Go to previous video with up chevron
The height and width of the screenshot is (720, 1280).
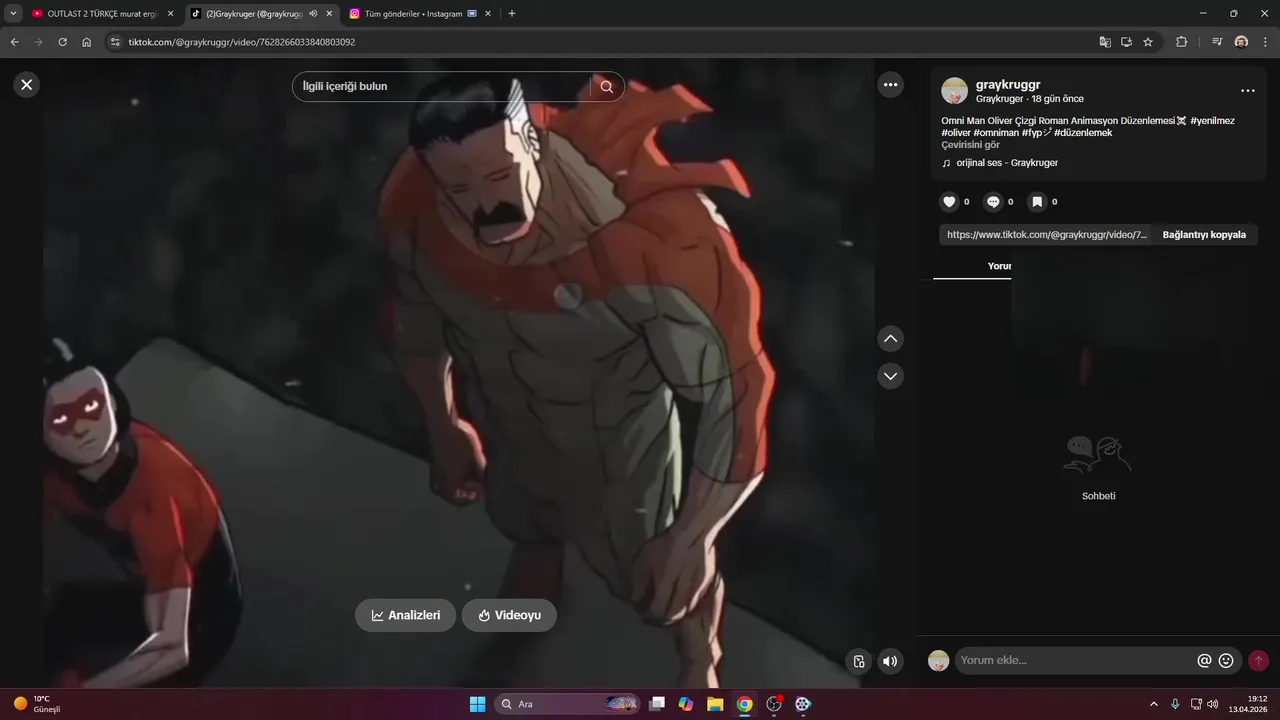[890, 339]
